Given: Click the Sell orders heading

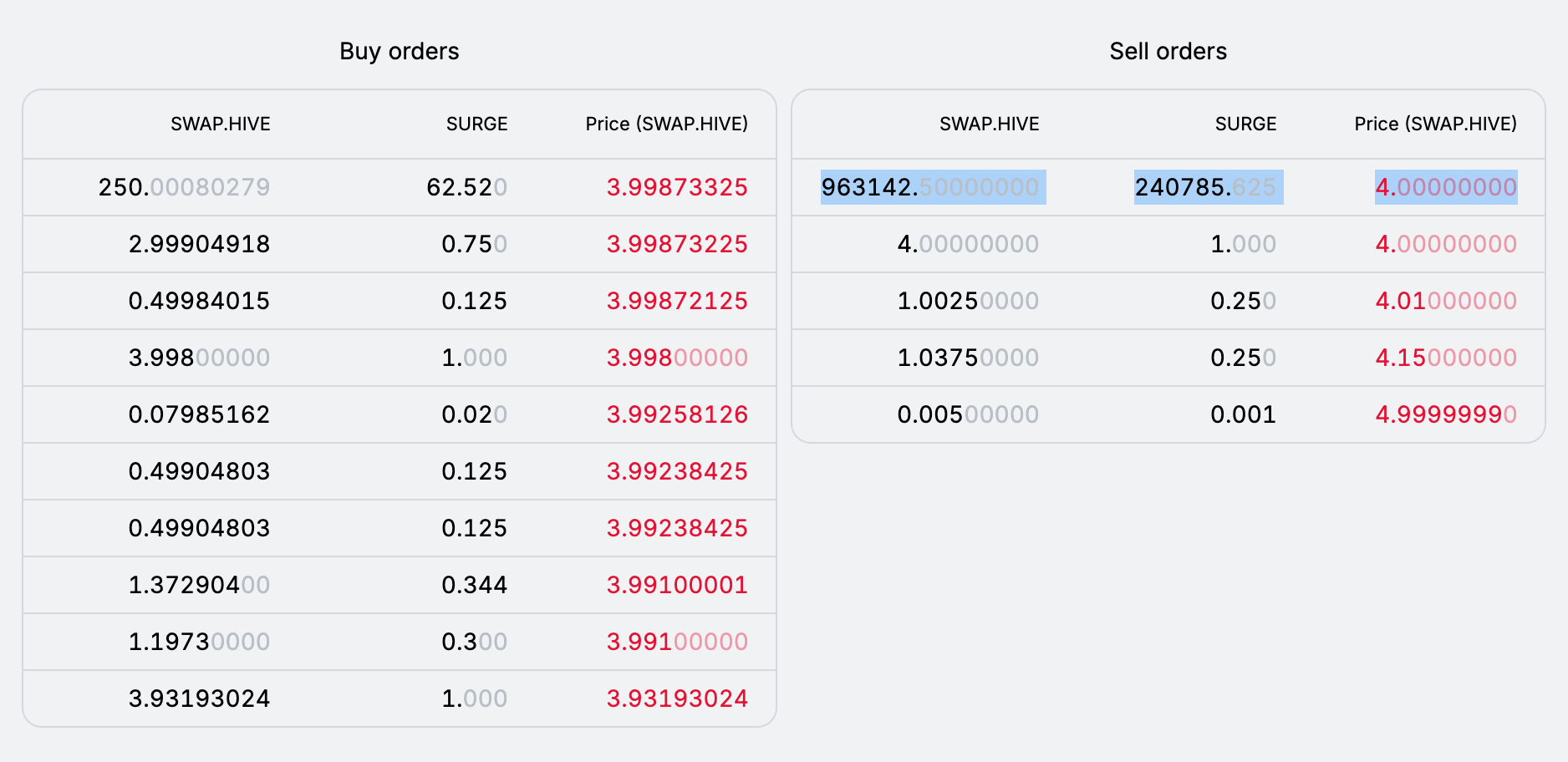Looking at the screenshot, I should (1168, 52).
